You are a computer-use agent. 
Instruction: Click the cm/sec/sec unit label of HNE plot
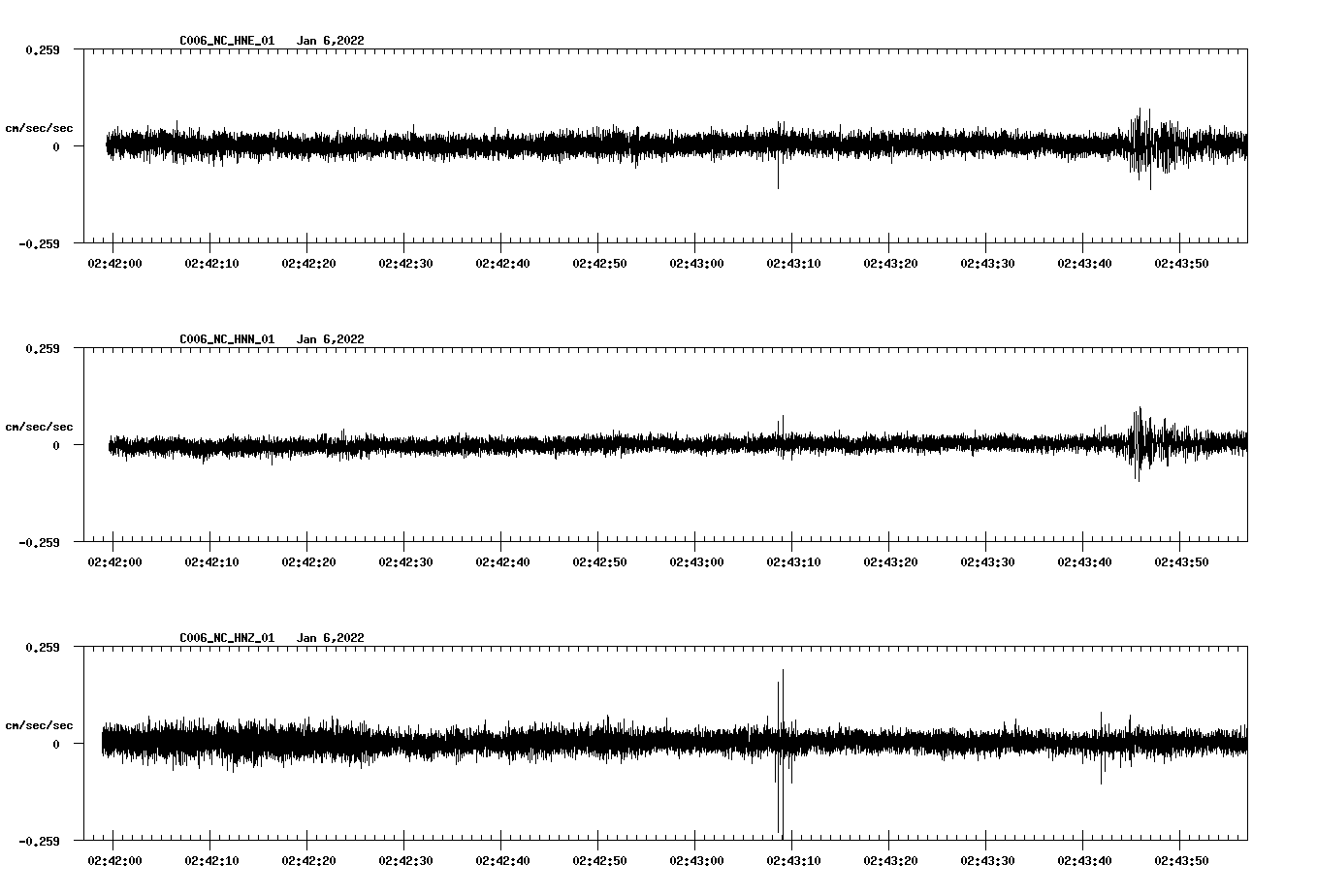tap(40, 128)
